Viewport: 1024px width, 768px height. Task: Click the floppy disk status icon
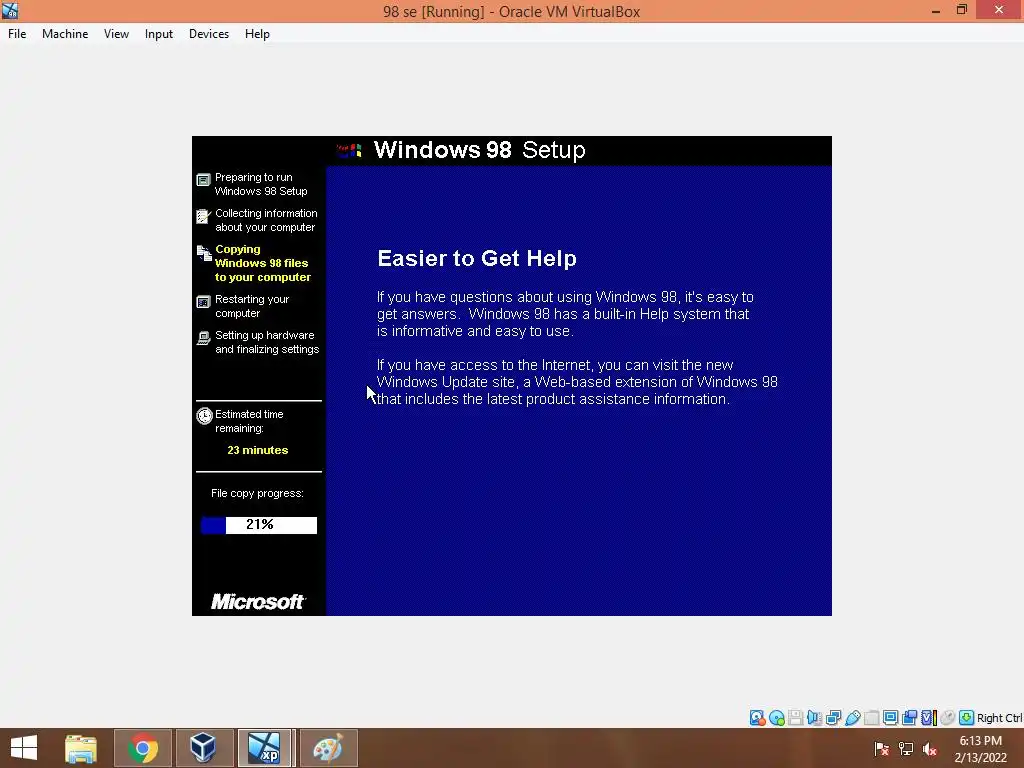pos(795,718)
